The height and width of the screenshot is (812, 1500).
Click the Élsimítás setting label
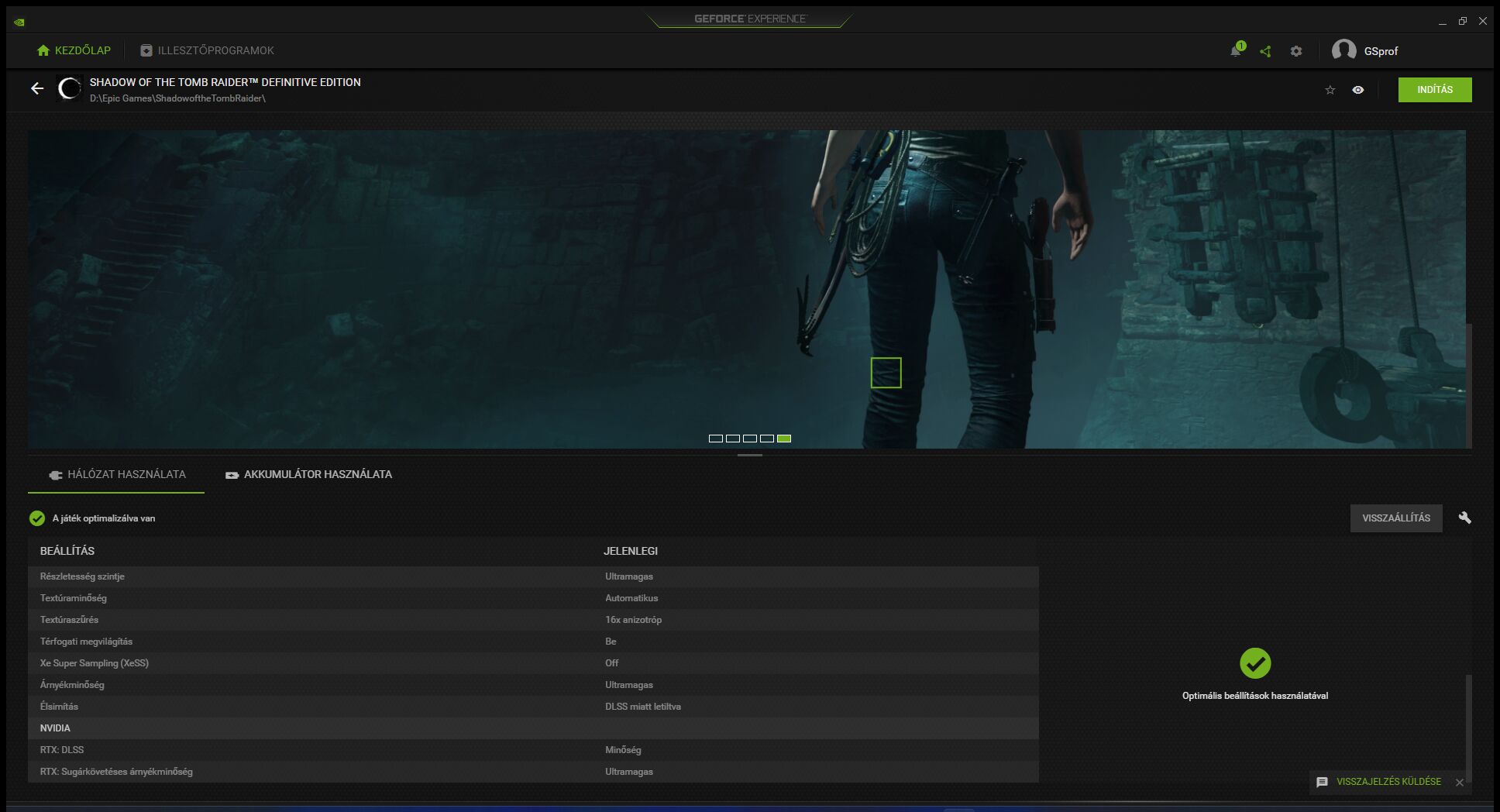[x=59, y=707]
